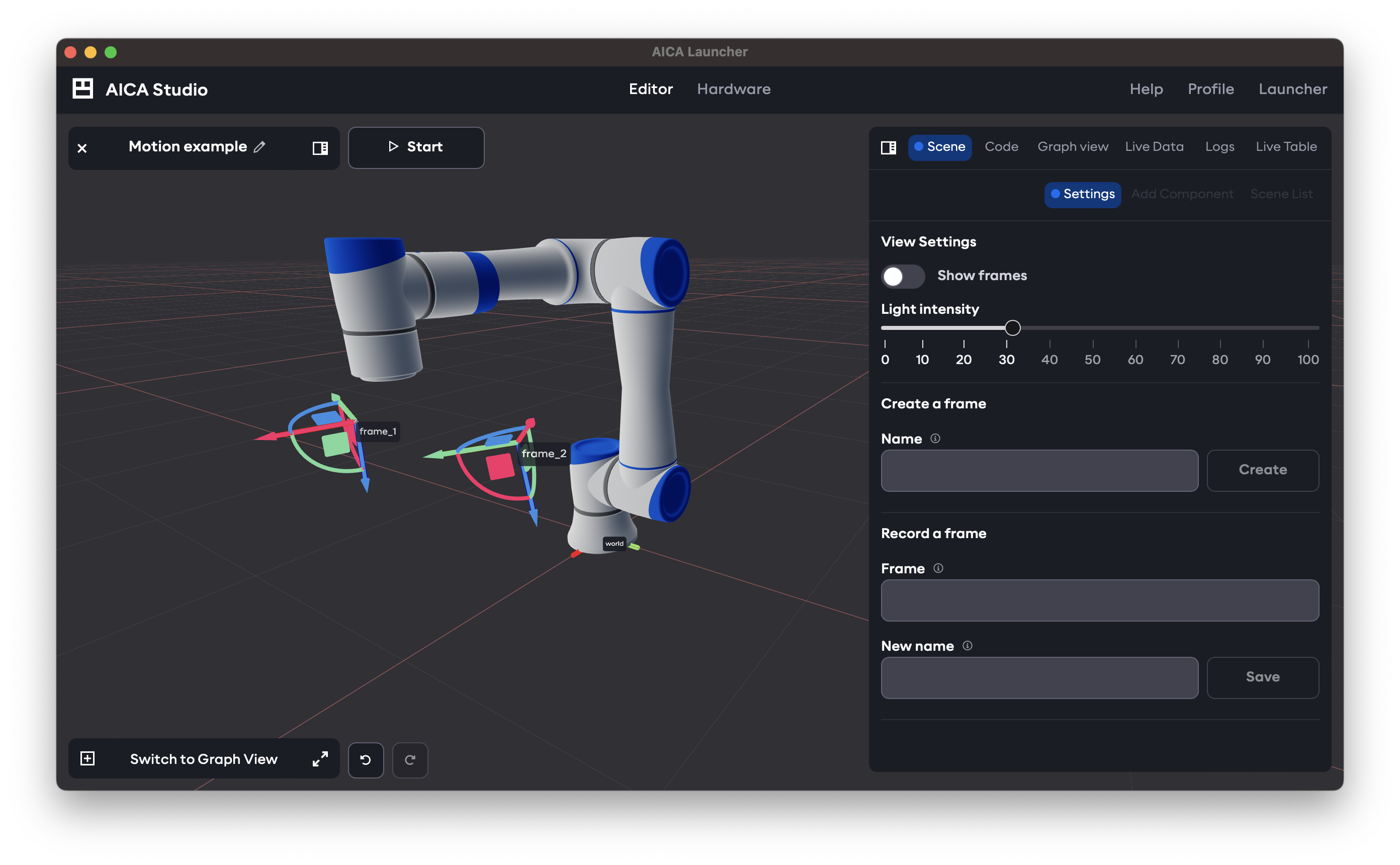
Task: Switch to the Code tab
Action: 1001,146
